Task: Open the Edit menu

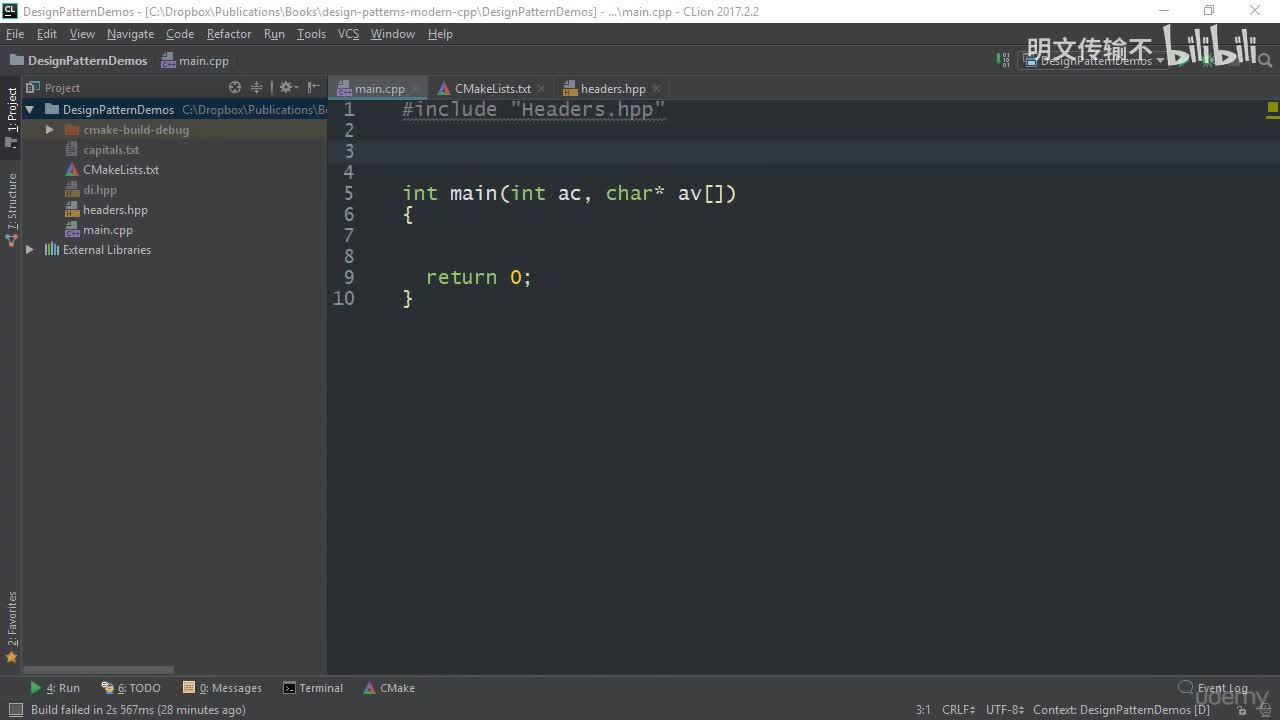Action: [47, 34]
